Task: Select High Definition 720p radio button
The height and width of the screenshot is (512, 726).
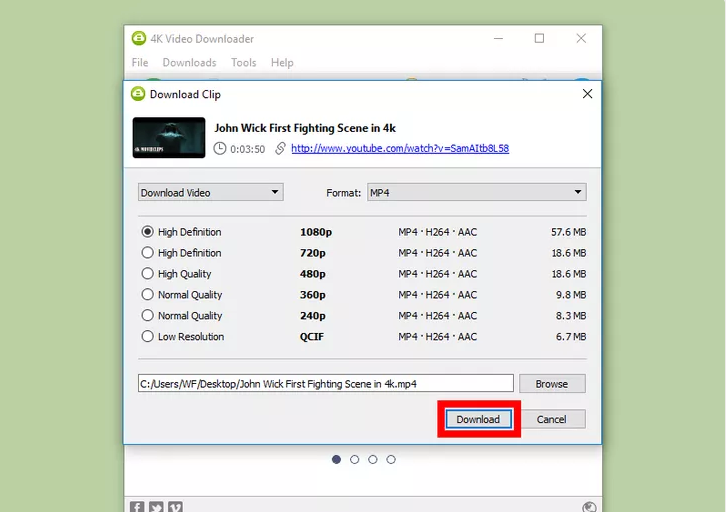Action: coord(147,252)
